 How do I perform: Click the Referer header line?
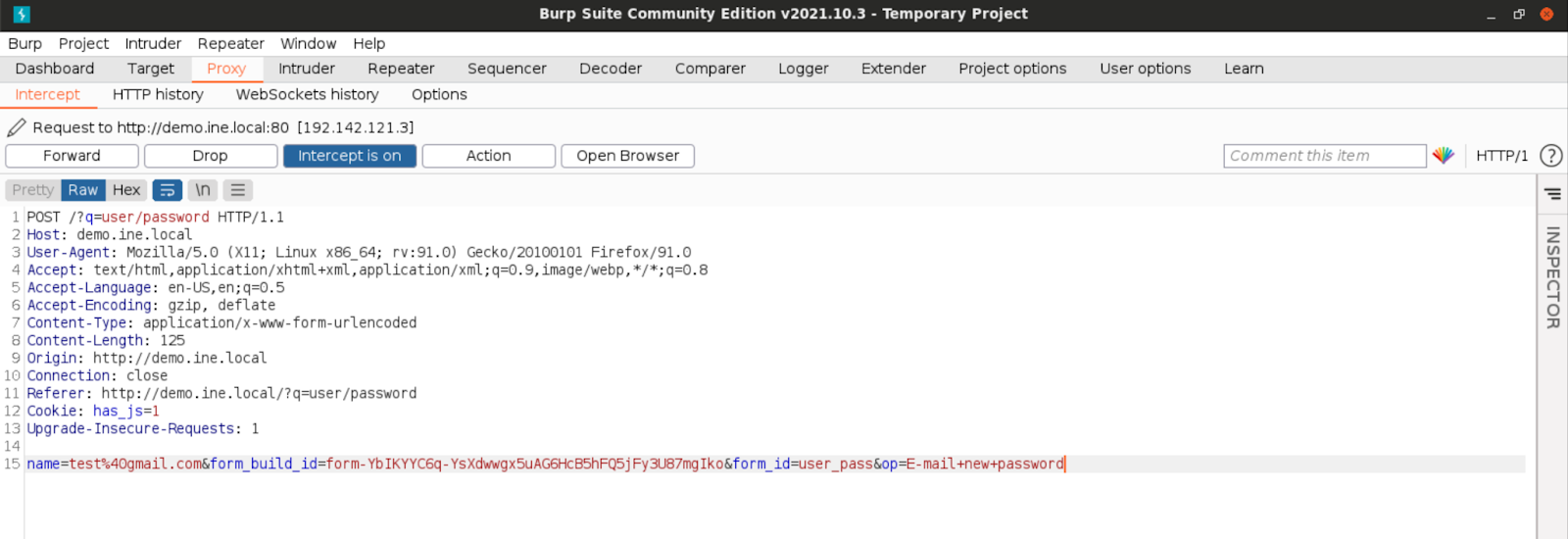point(221,394)
